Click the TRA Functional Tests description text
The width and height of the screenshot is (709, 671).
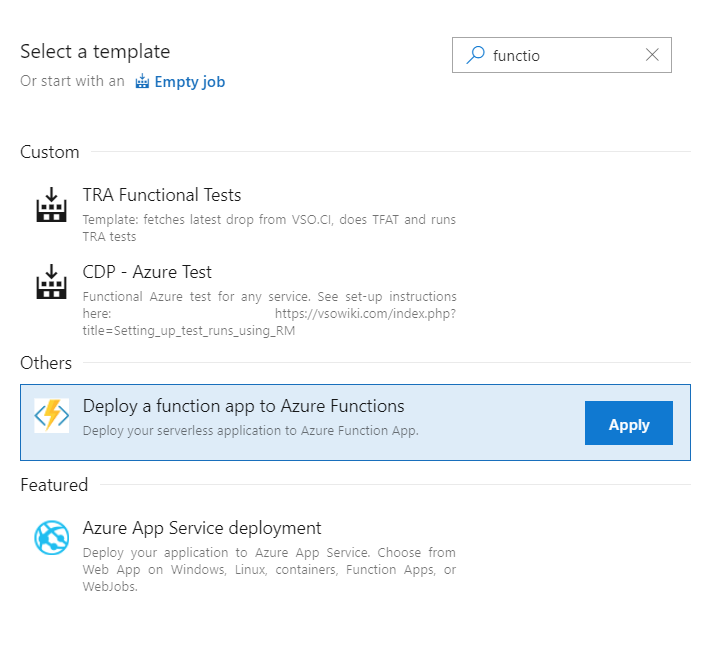(x=269, y=228)
